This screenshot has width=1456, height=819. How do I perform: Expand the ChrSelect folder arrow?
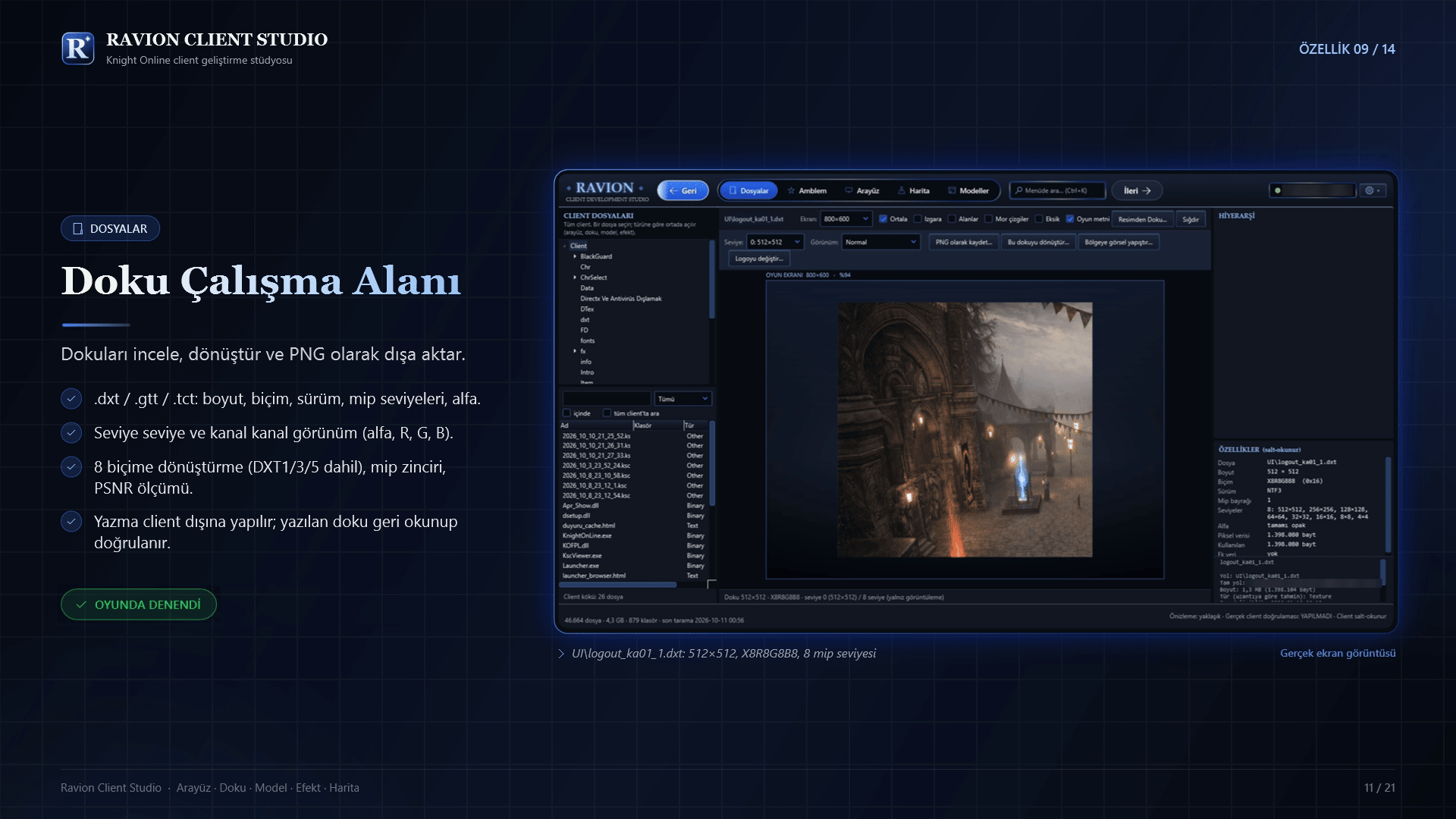click(575, 278)
